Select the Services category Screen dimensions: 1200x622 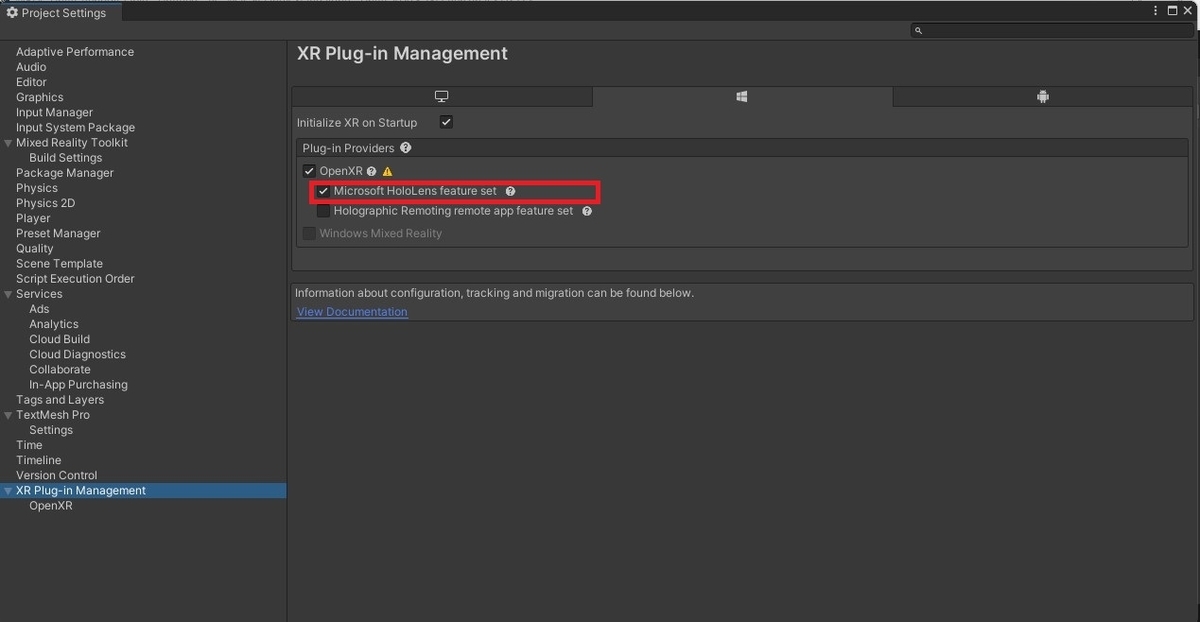point(39,294)
